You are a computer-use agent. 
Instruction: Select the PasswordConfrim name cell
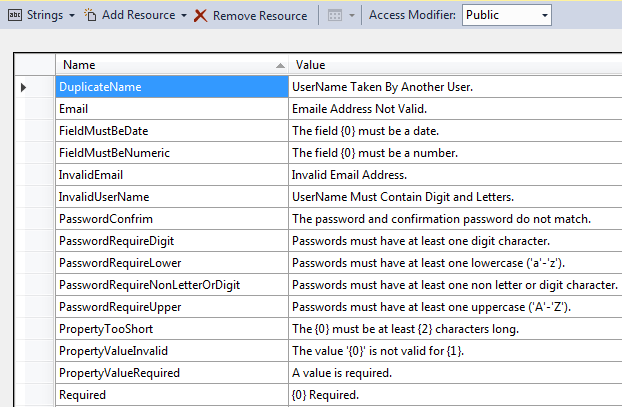(x=170, y=219)
